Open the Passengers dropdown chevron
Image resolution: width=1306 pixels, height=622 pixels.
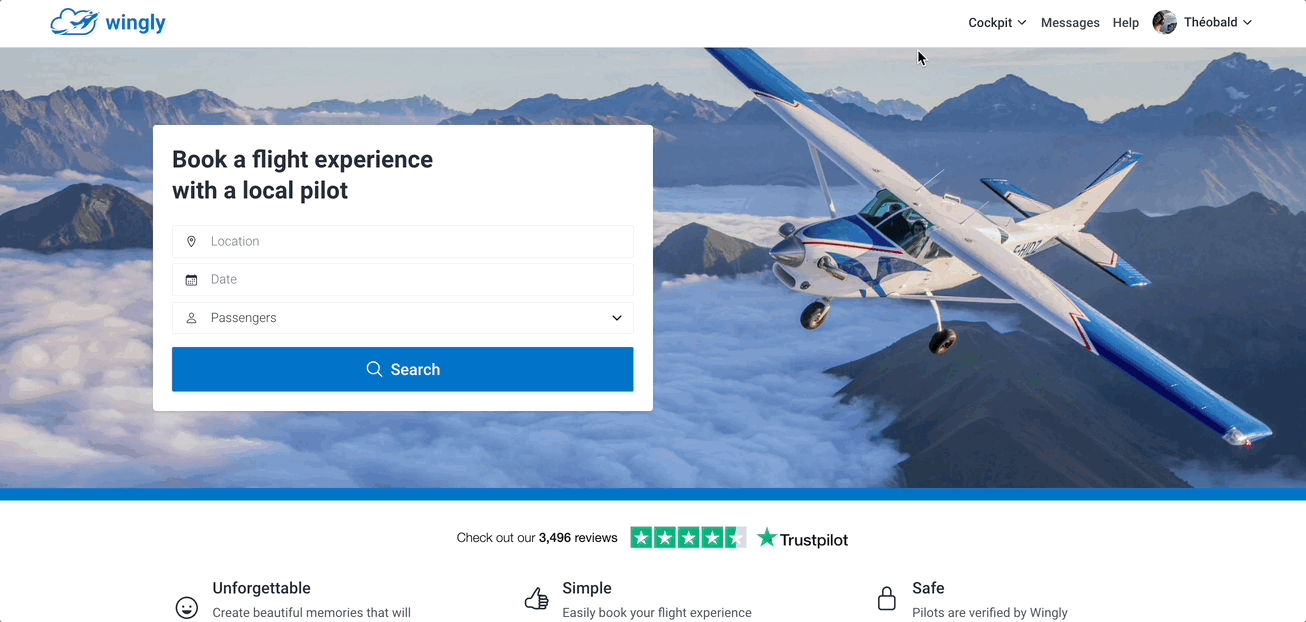(617, 318)
